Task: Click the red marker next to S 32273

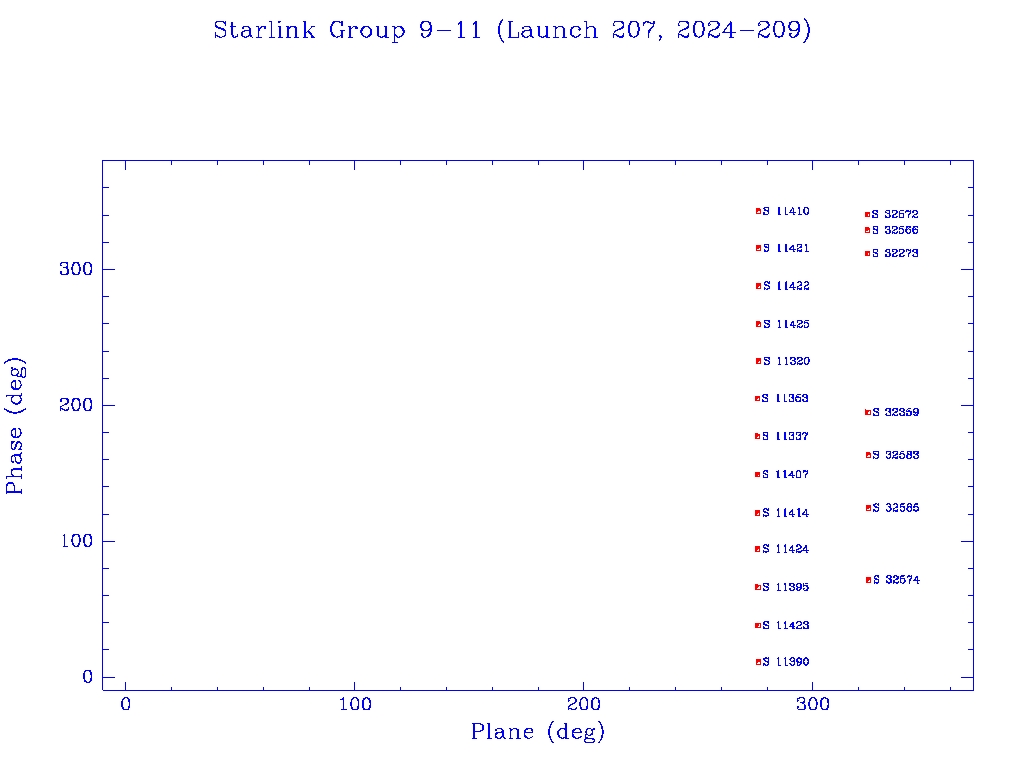Action: tap(867, 253)
